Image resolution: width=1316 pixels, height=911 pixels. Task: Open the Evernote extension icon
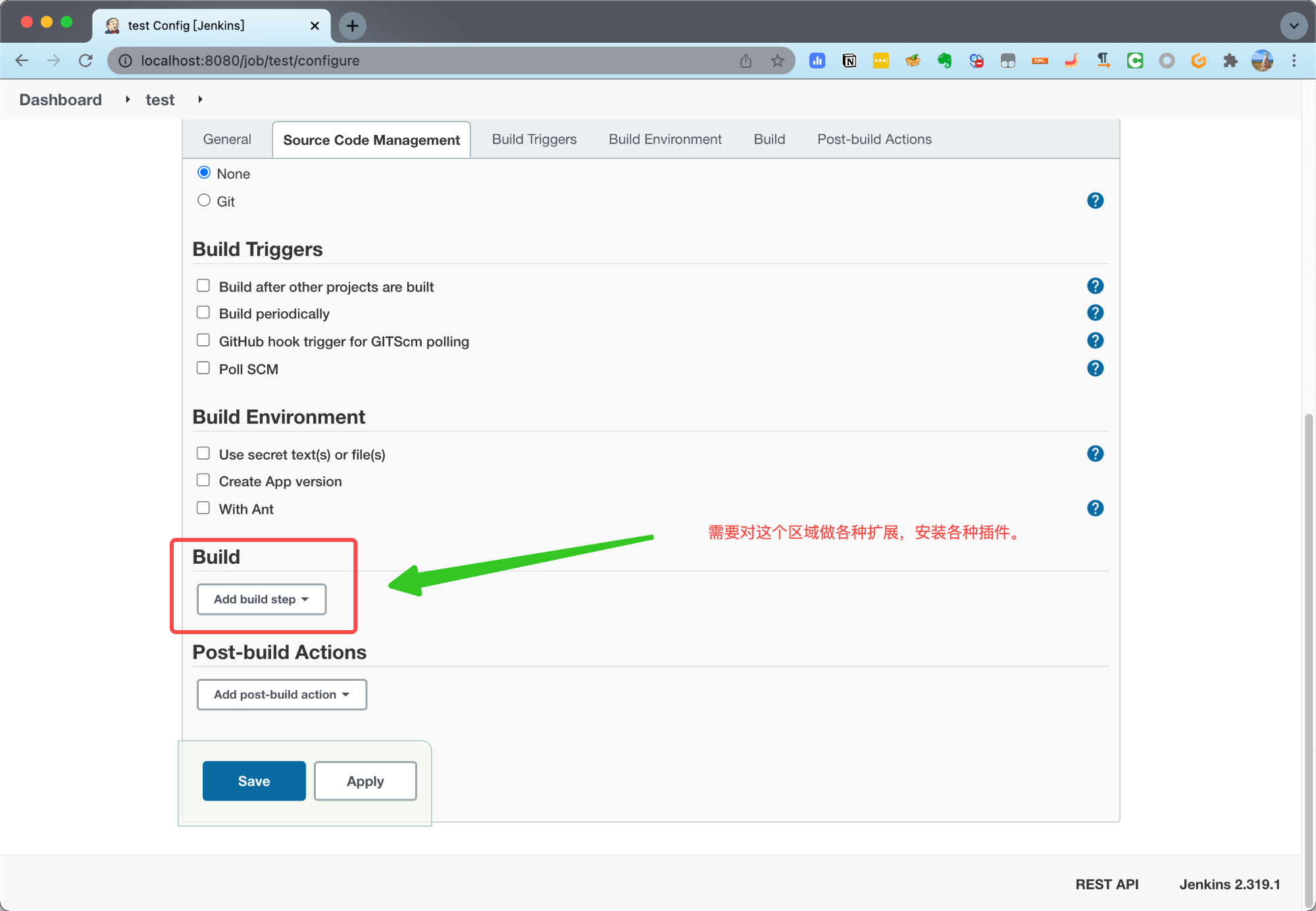(944, 61)
